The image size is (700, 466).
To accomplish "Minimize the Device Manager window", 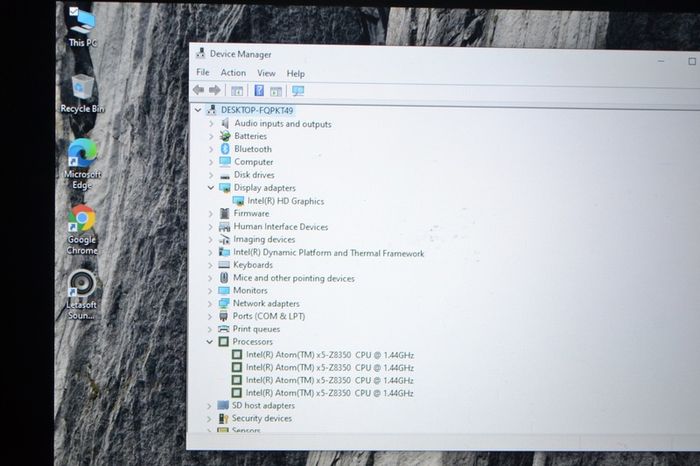I will pos(661,60).
